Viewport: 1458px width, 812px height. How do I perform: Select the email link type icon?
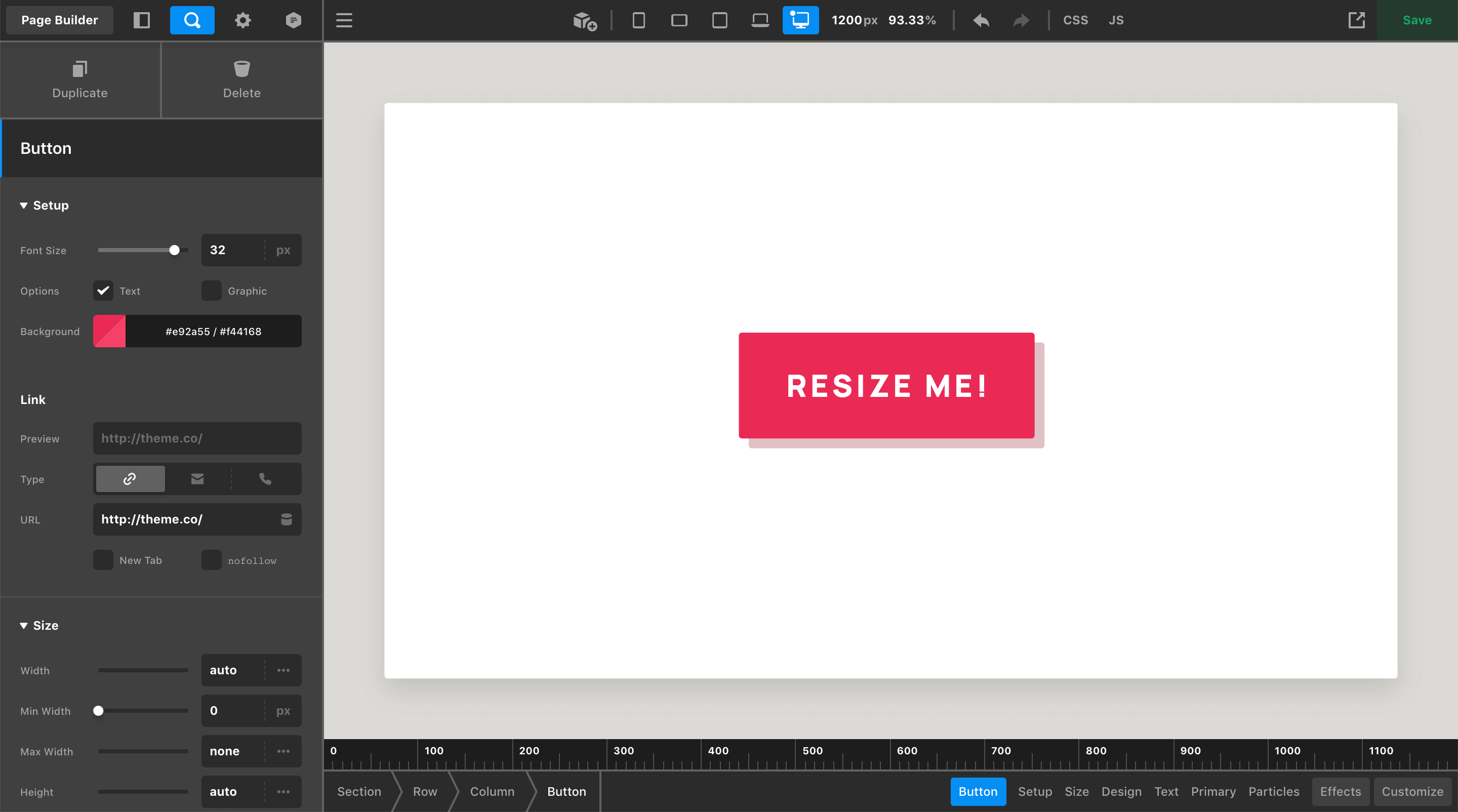[197, 479]
